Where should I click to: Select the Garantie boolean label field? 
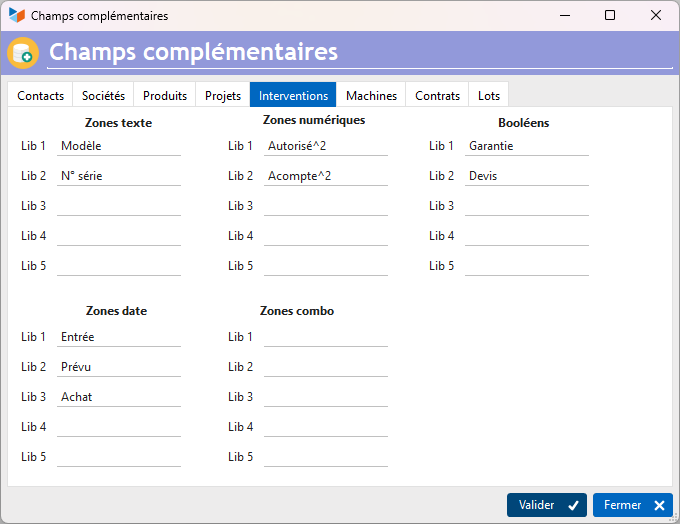point(526,146)
